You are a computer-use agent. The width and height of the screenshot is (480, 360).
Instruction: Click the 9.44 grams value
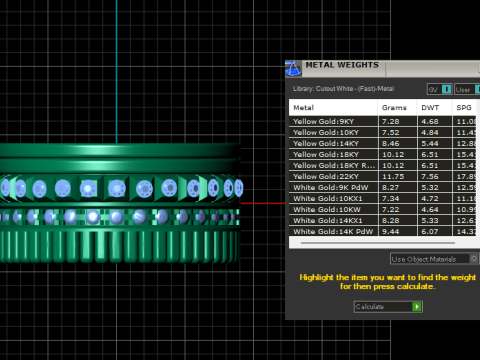click(391, 231)
